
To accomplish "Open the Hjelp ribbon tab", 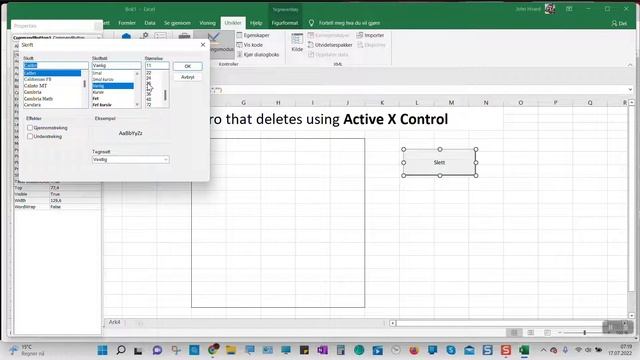I will (x=256, y=23).
